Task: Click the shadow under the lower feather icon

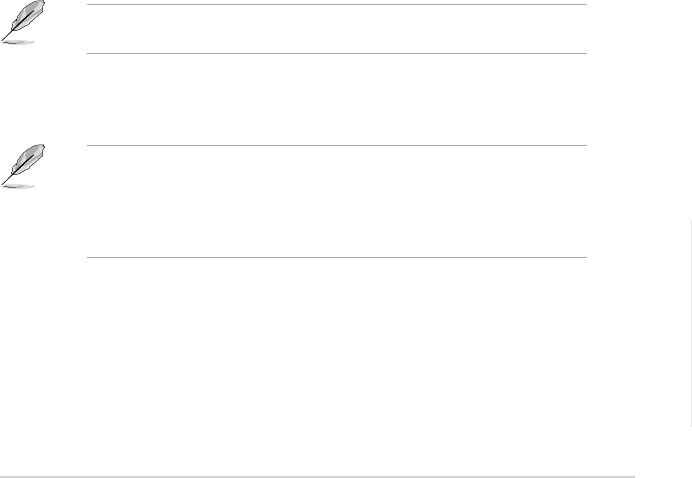Action: point(17,185)
